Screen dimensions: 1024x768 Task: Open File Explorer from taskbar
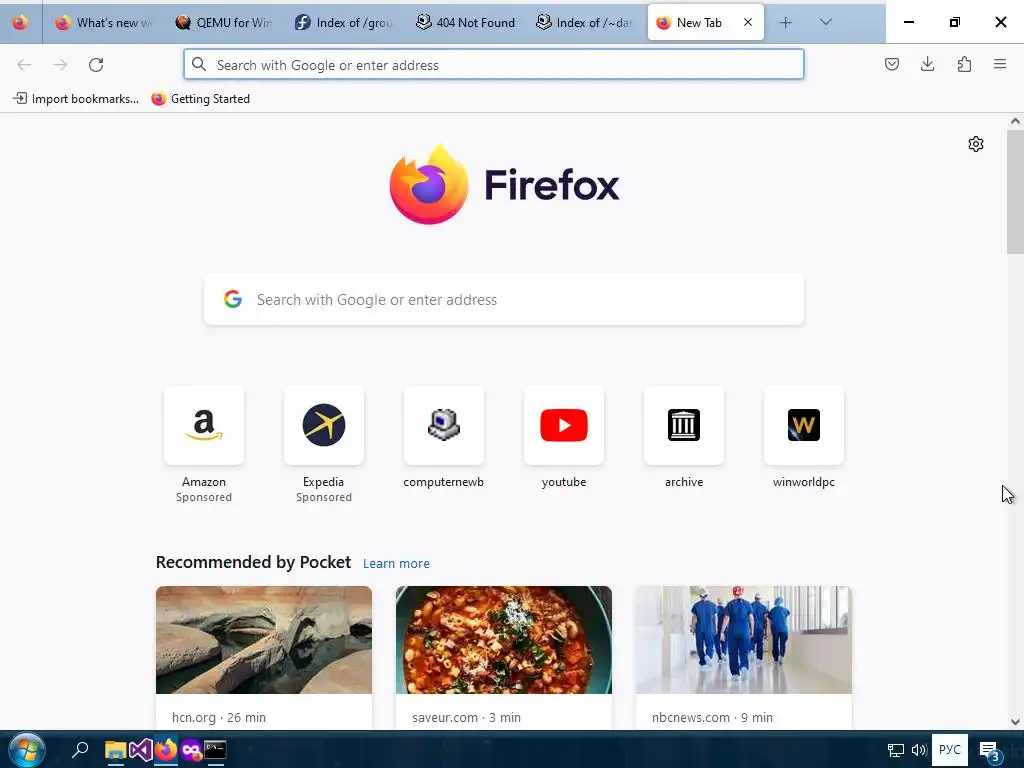point(116,750)
